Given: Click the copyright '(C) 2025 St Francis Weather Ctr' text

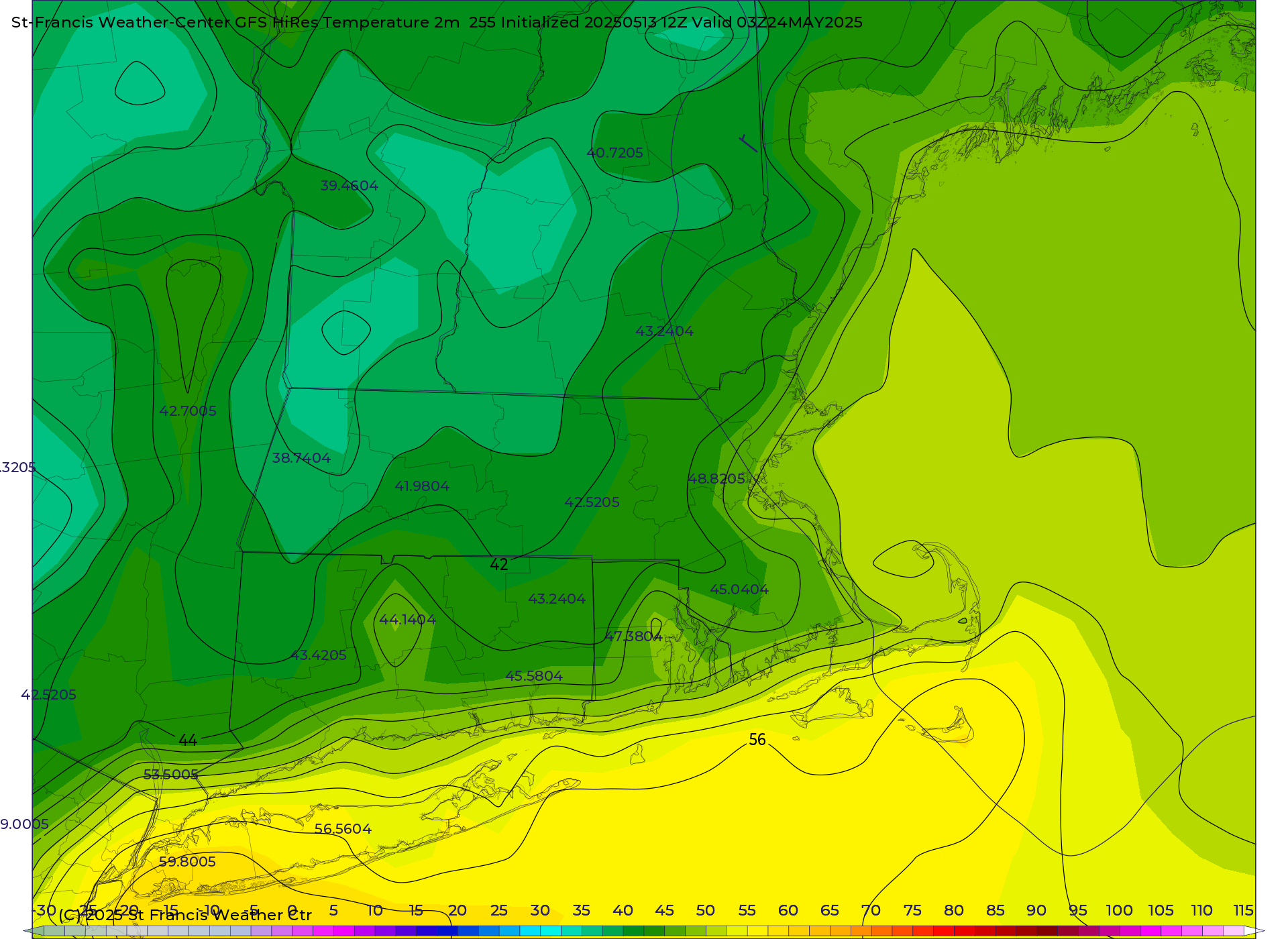Looking at the screenshot, I should coord(185,916).
